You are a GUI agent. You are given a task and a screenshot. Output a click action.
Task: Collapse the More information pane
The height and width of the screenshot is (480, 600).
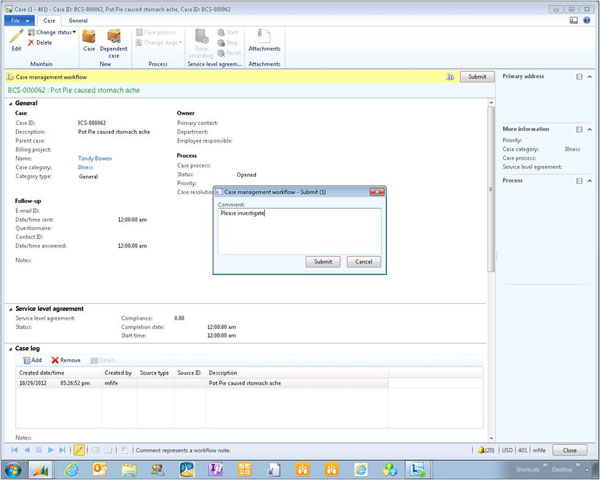[x=590, y=130]
